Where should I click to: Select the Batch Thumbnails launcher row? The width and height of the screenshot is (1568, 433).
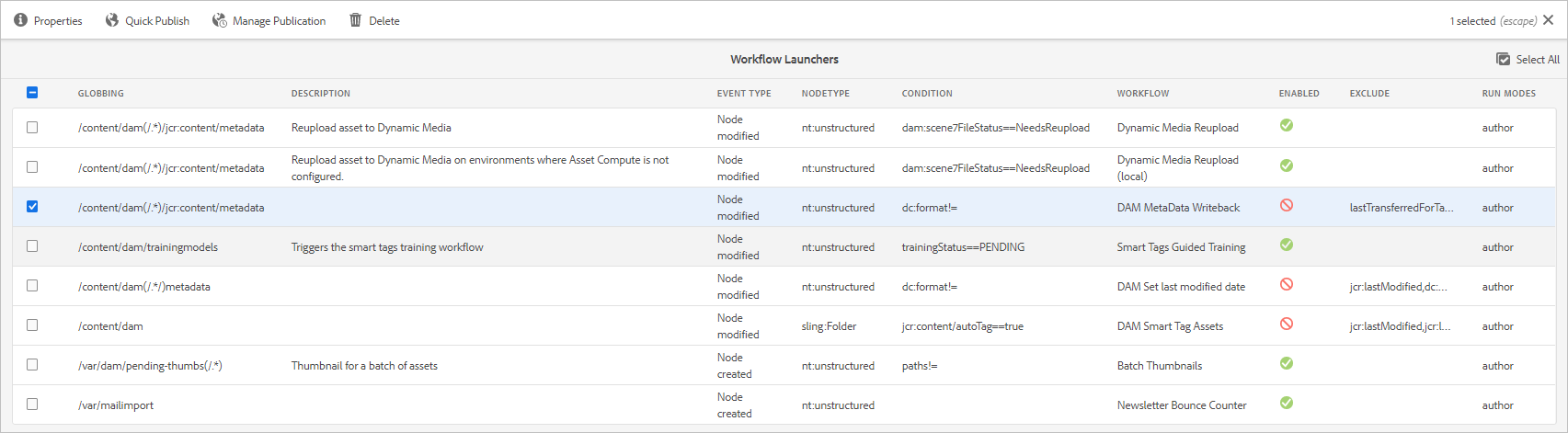[x=1159, y=366]
